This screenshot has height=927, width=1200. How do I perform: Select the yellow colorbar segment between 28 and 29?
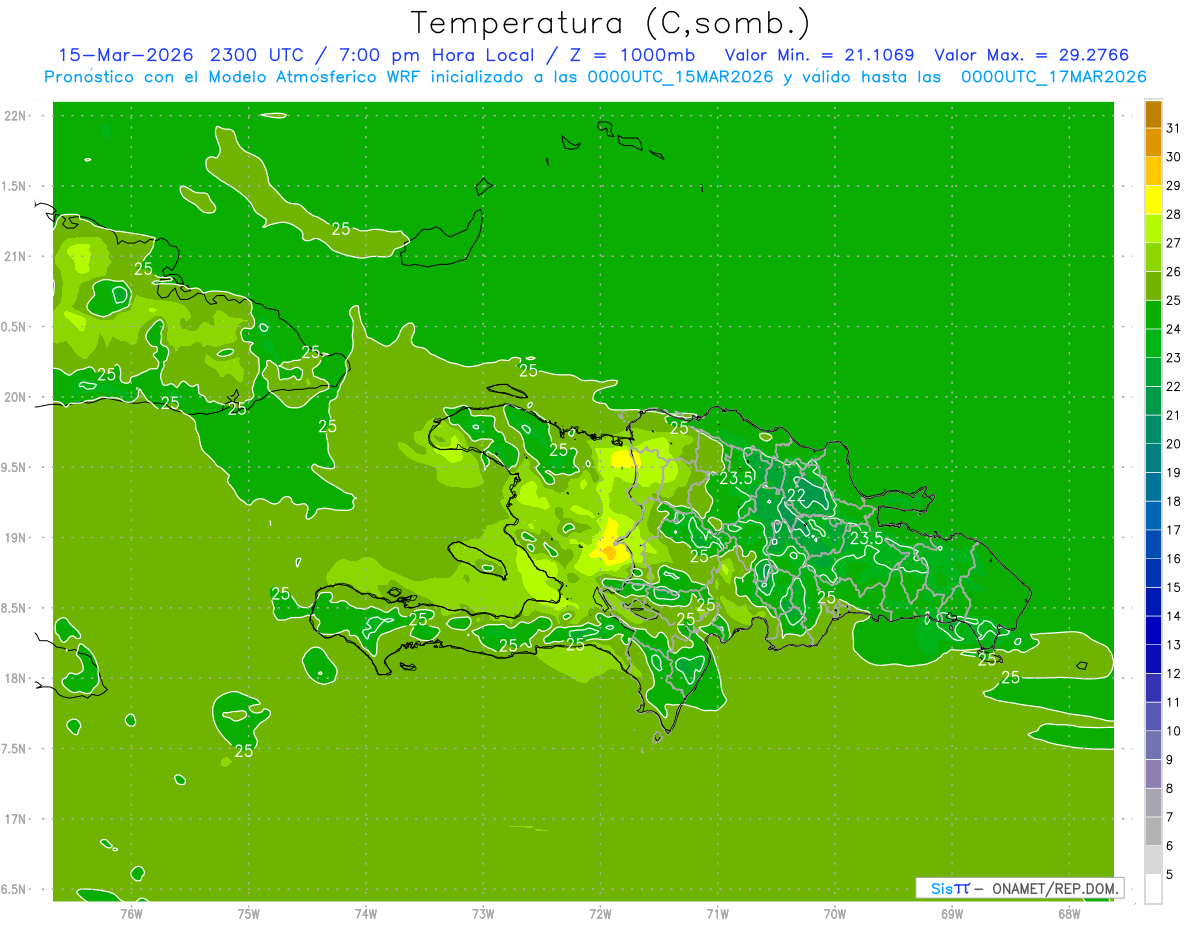pyautogui.click(x=1153, y=201)
